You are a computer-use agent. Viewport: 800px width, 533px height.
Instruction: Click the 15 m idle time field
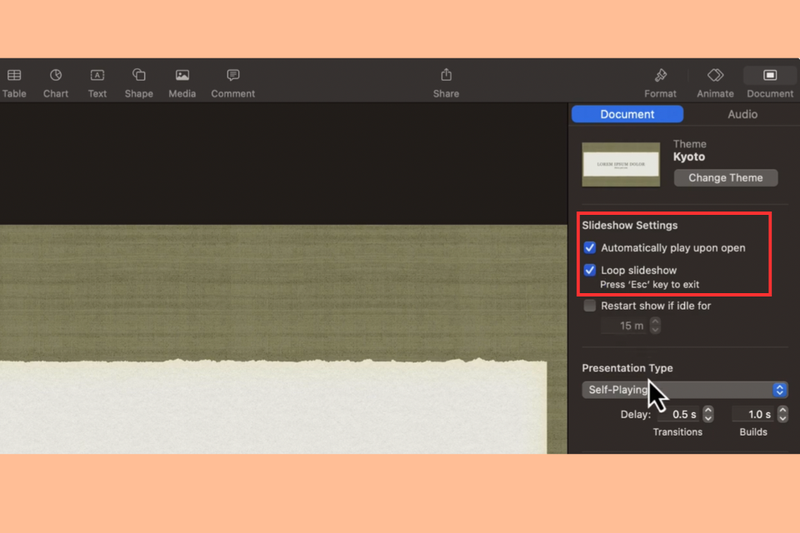pos(624,326)
